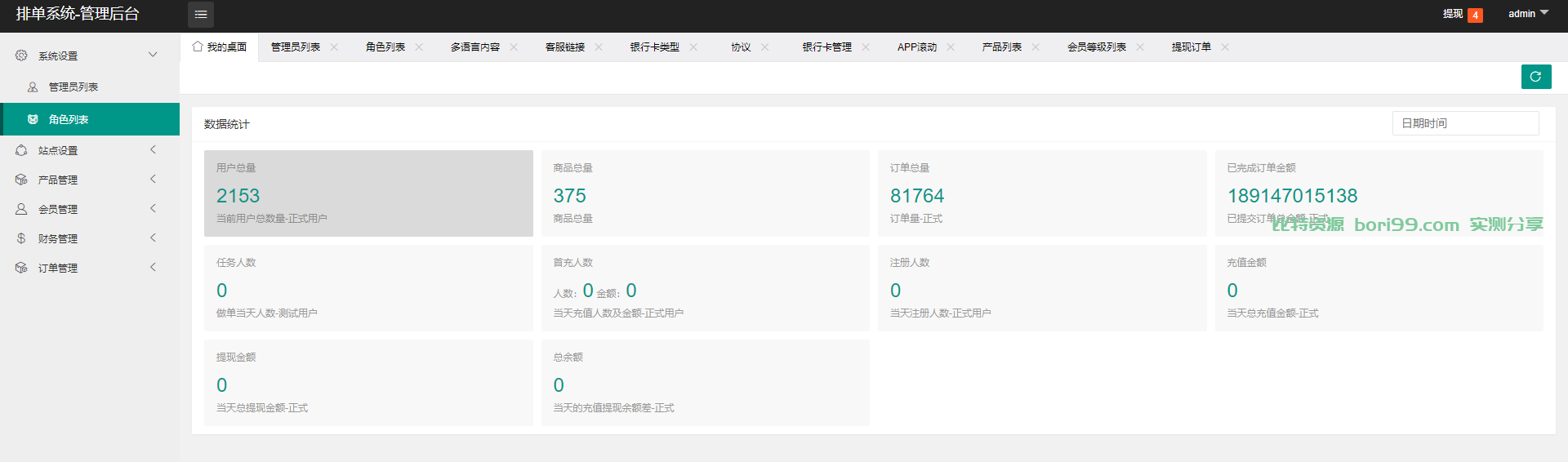The image size is (1568, 462).
Task: Open 角色列表 in the sidebar
Action: pos(90,119)
